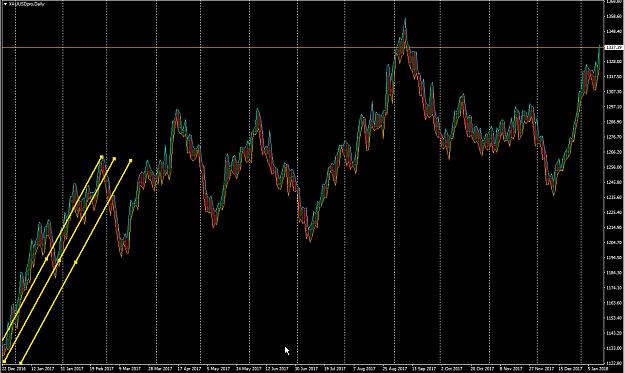Click the 8 Nov 2017 date label
This screenshot has width=625, height=373.
[x=511, y=369]
